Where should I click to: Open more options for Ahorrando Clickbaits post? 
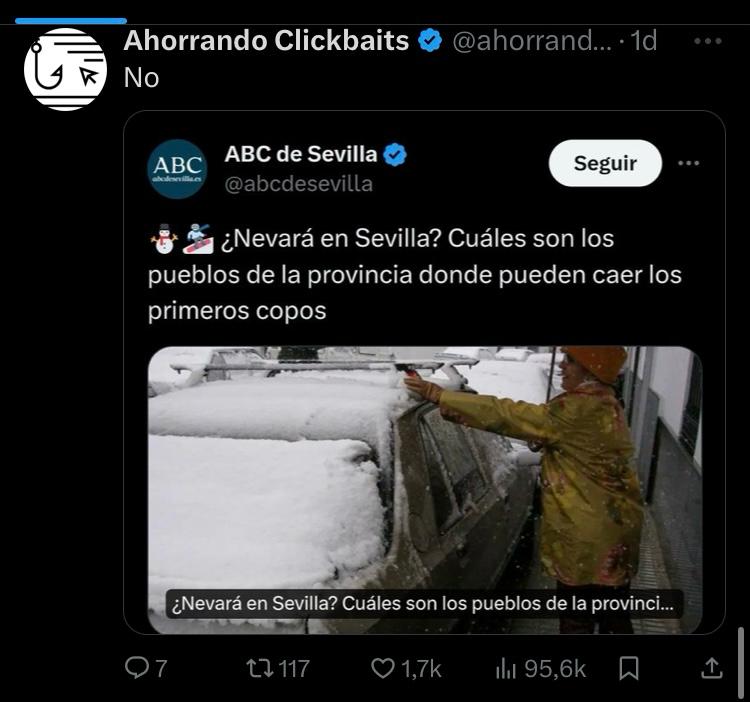[x=707, y=41]
